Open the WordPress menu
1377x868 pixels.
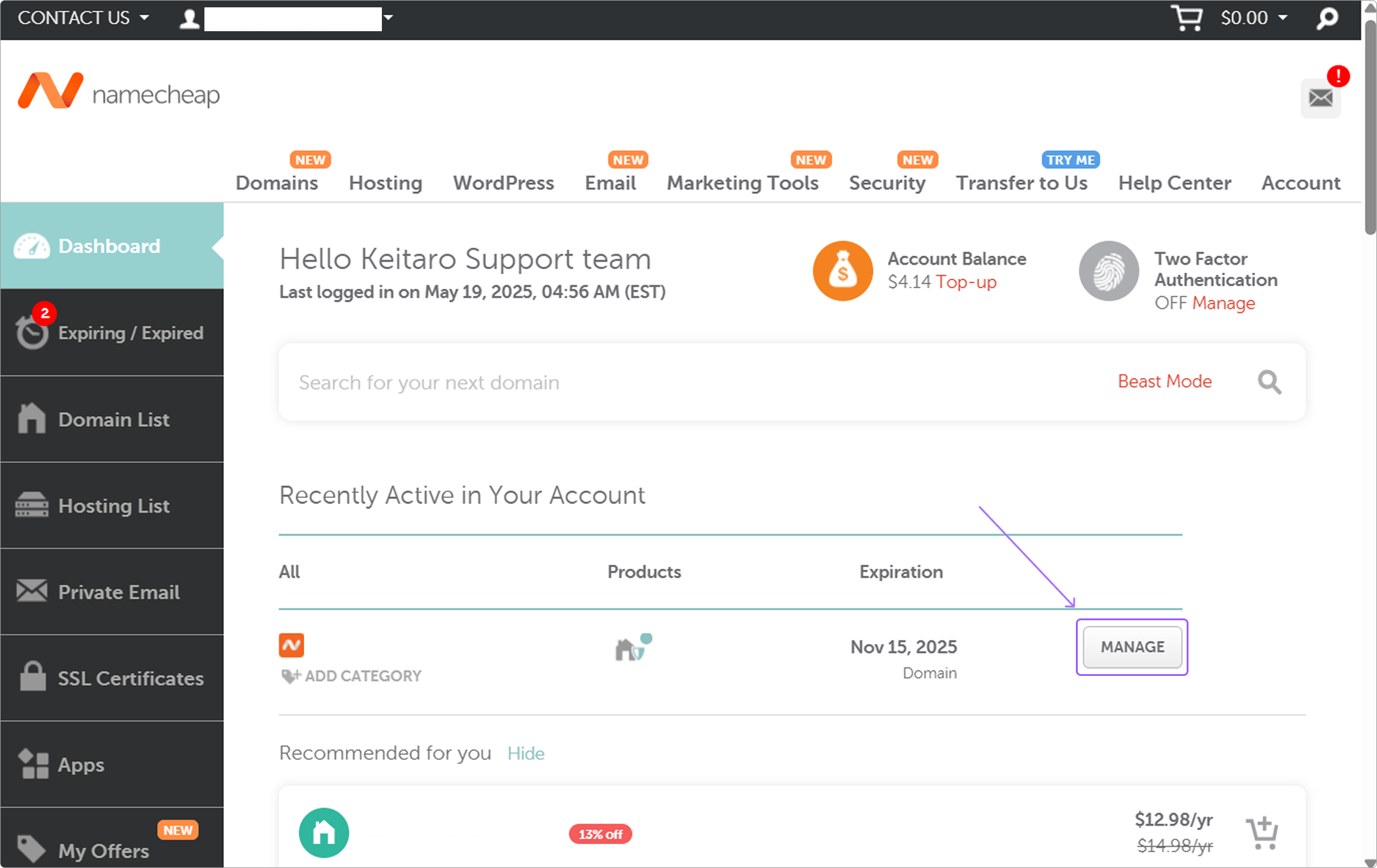pyautogui.click(x=503, y=183)
